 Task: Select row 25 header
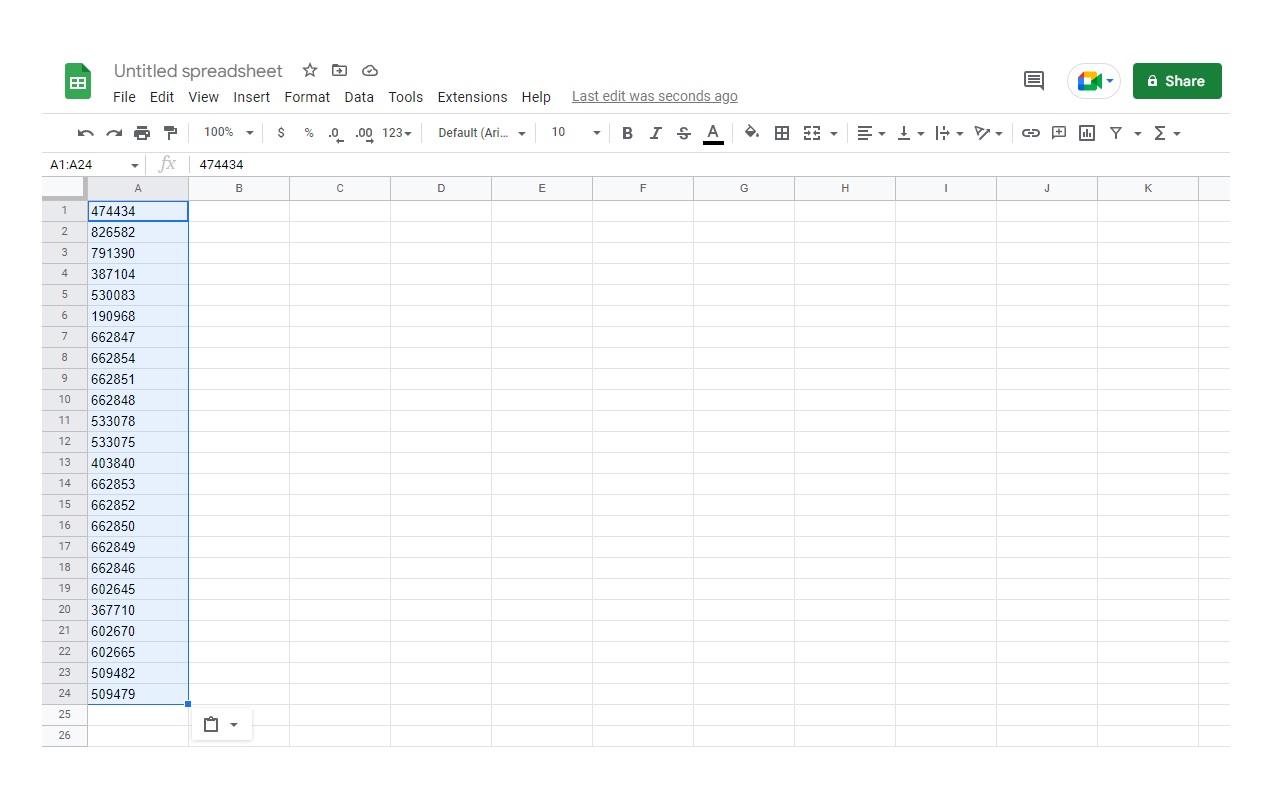coord(65,715)
